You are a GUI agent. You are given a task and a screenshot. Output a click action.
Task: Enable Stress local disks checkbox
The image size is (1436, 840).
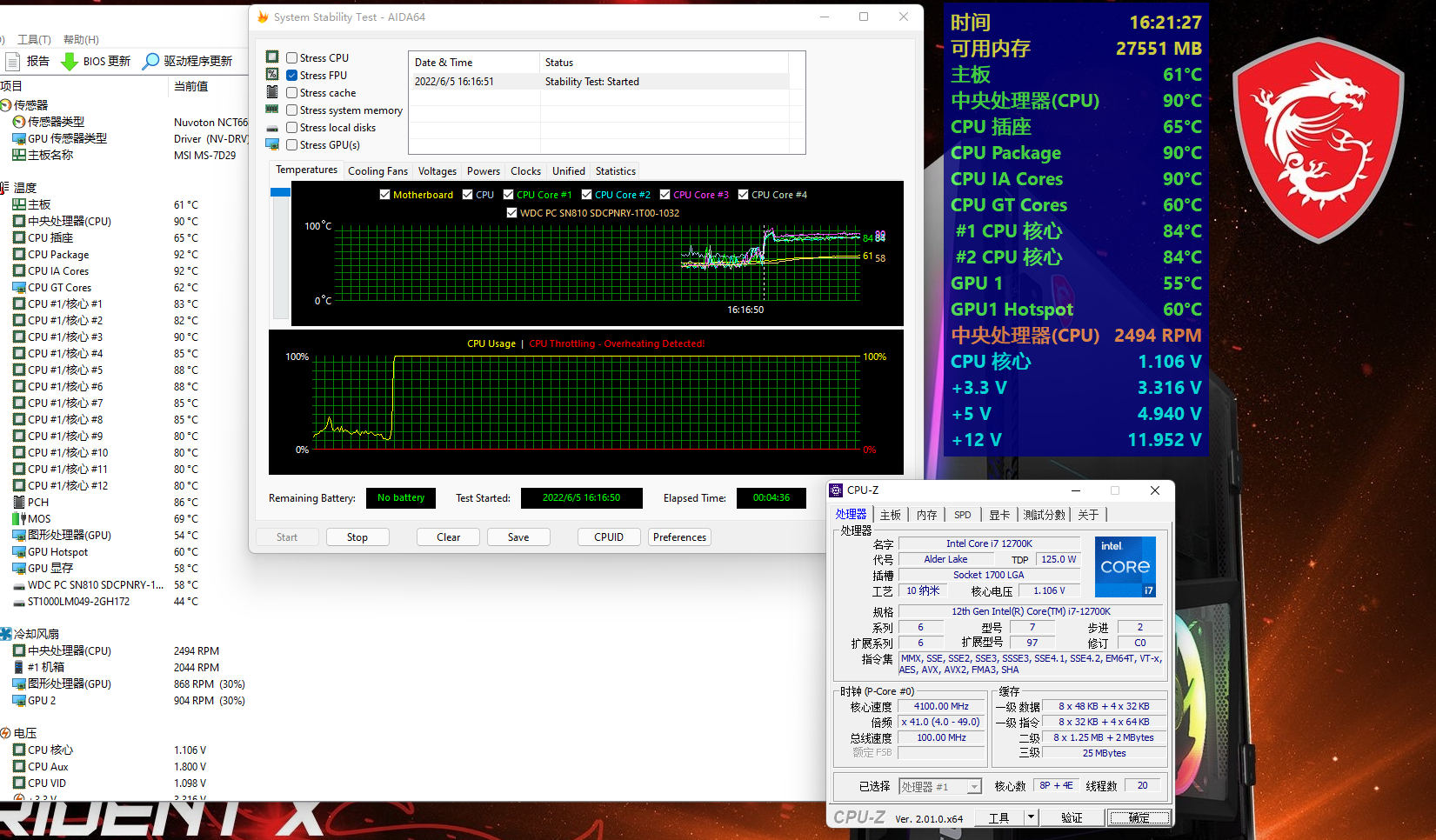click(292, 127)
